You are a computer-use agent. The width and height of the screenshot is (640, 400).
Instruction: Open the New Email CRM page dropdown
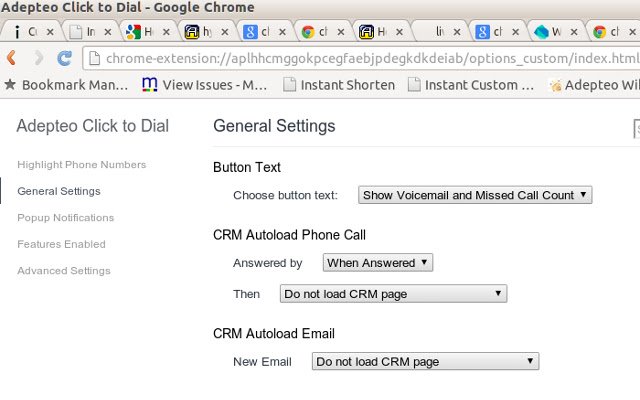click(425, 362)
